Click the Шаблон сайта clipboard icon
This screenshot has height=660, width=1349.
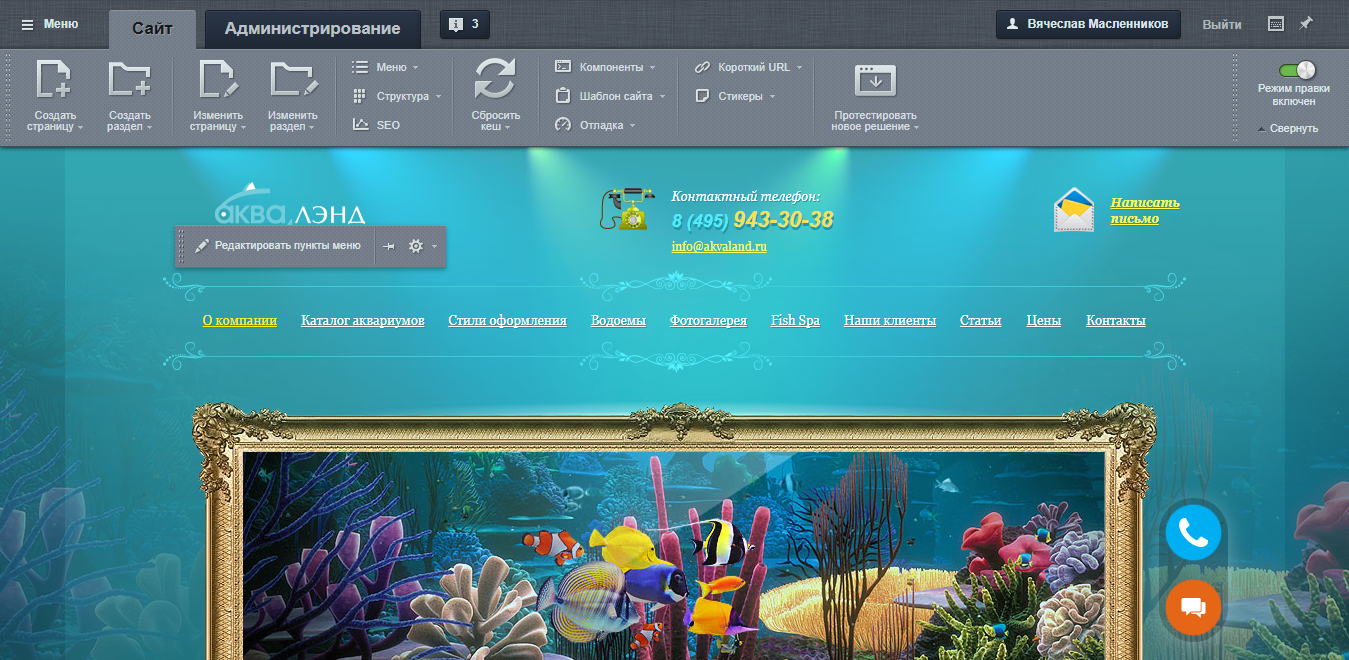click(563, 96)
